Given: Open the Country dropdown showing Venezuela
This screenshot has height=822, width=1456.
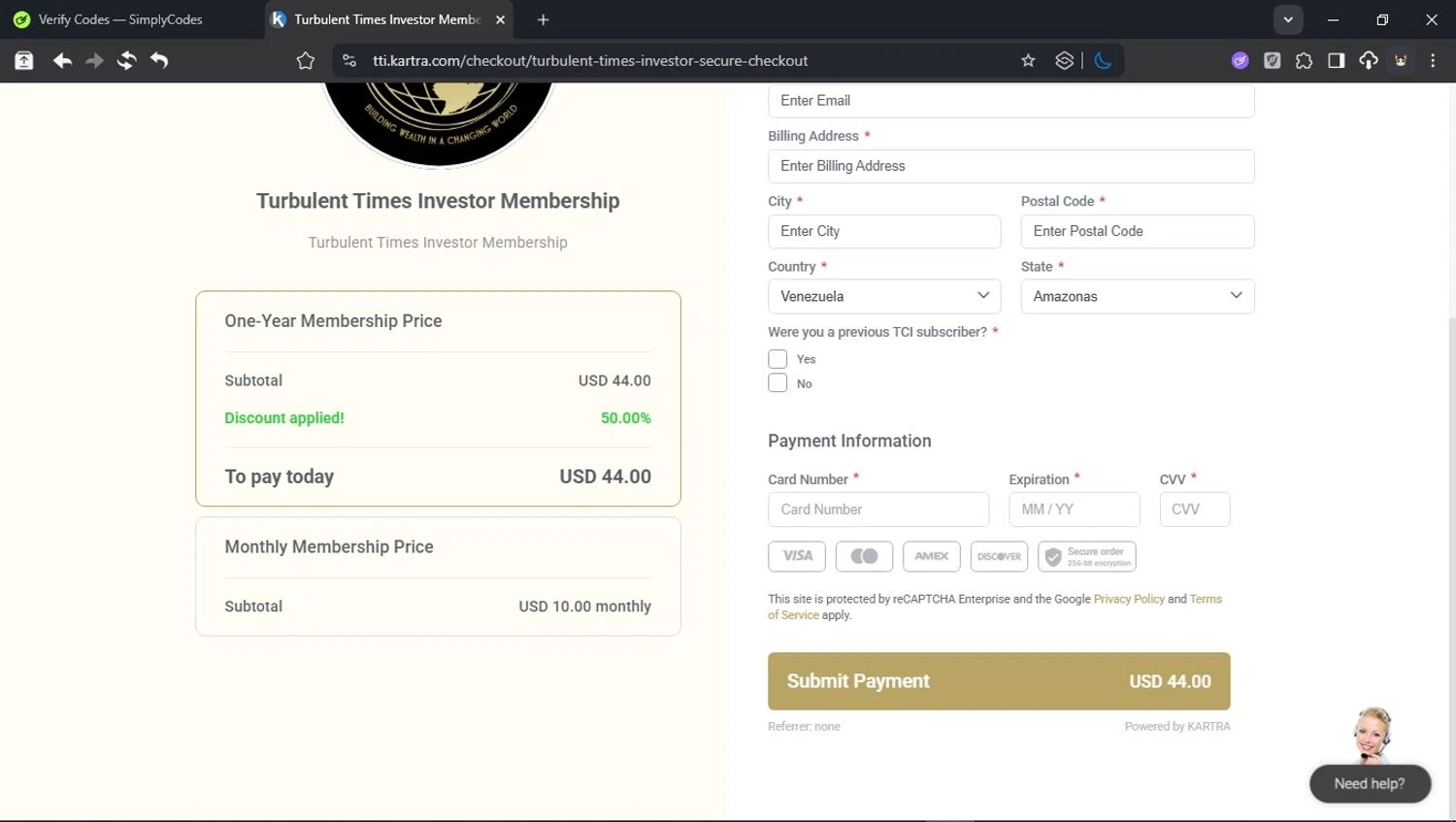Looking at the screenshot, I should [x=884, y=296].
